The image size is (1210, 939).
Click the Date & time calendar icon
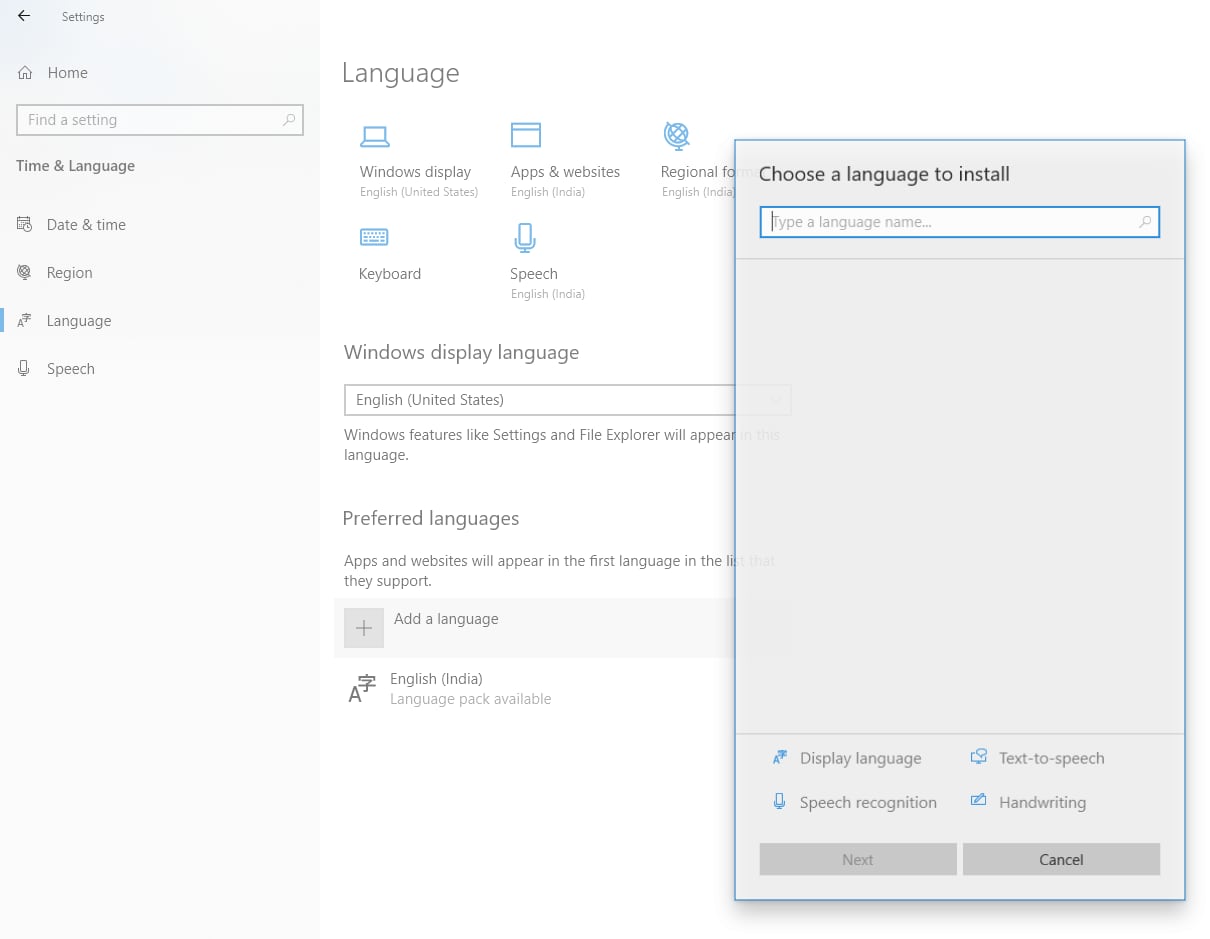(25, 224)
